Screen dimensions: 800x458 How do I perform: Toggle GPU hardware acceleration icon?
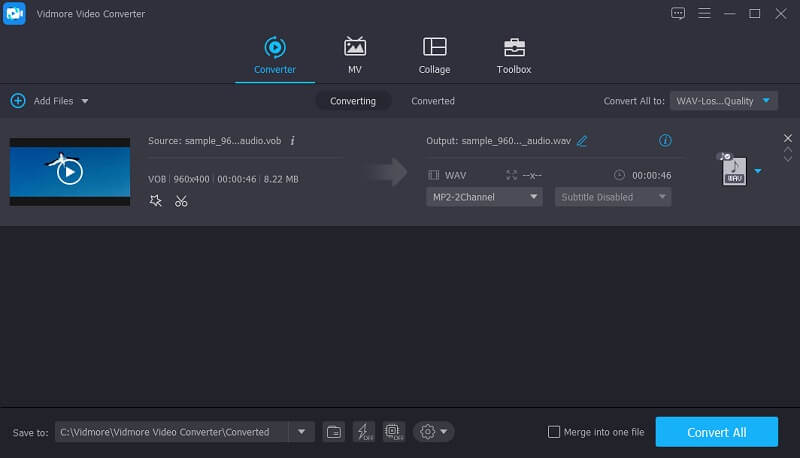[392, 432]
